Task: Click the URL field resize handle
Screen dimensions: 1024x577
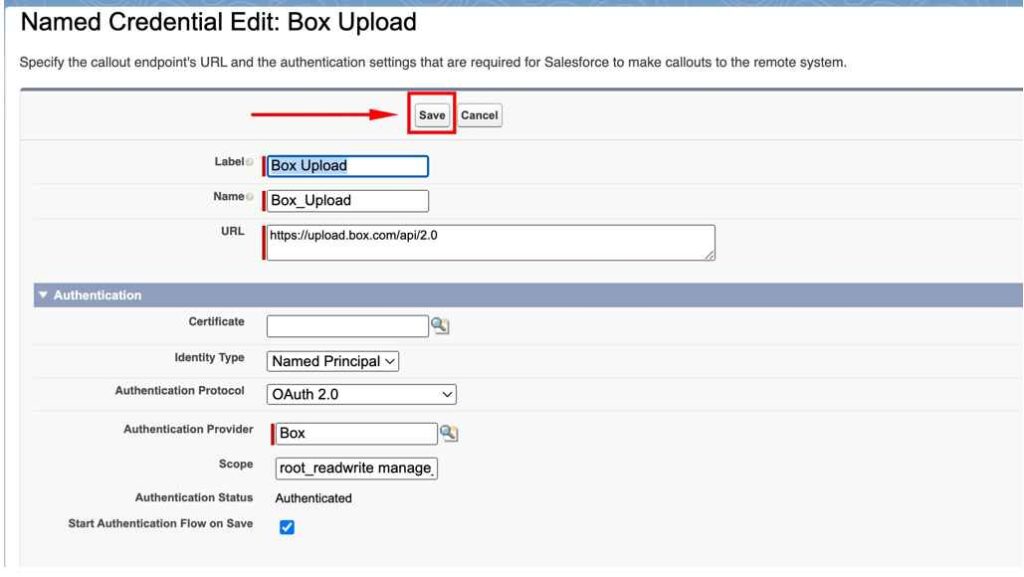Action: pyautogui.click(x=709, y=256)
